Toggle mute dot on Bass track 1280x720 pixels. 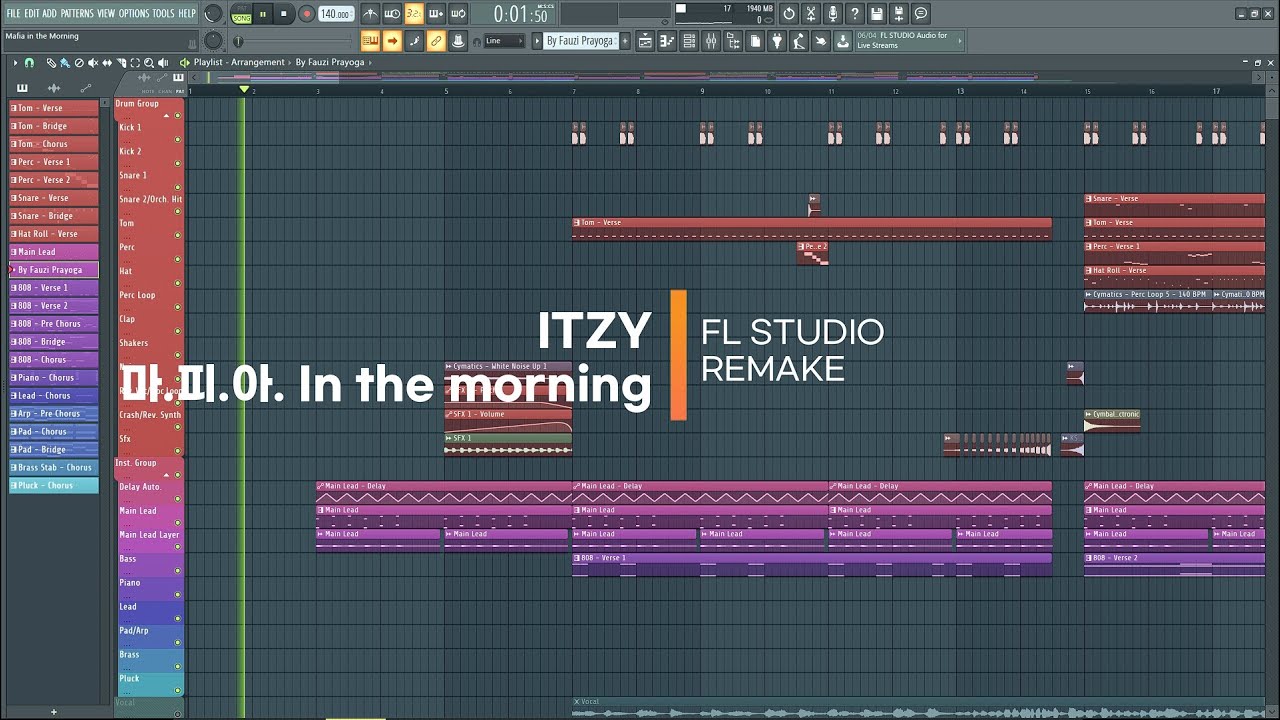tap(178, 572)
